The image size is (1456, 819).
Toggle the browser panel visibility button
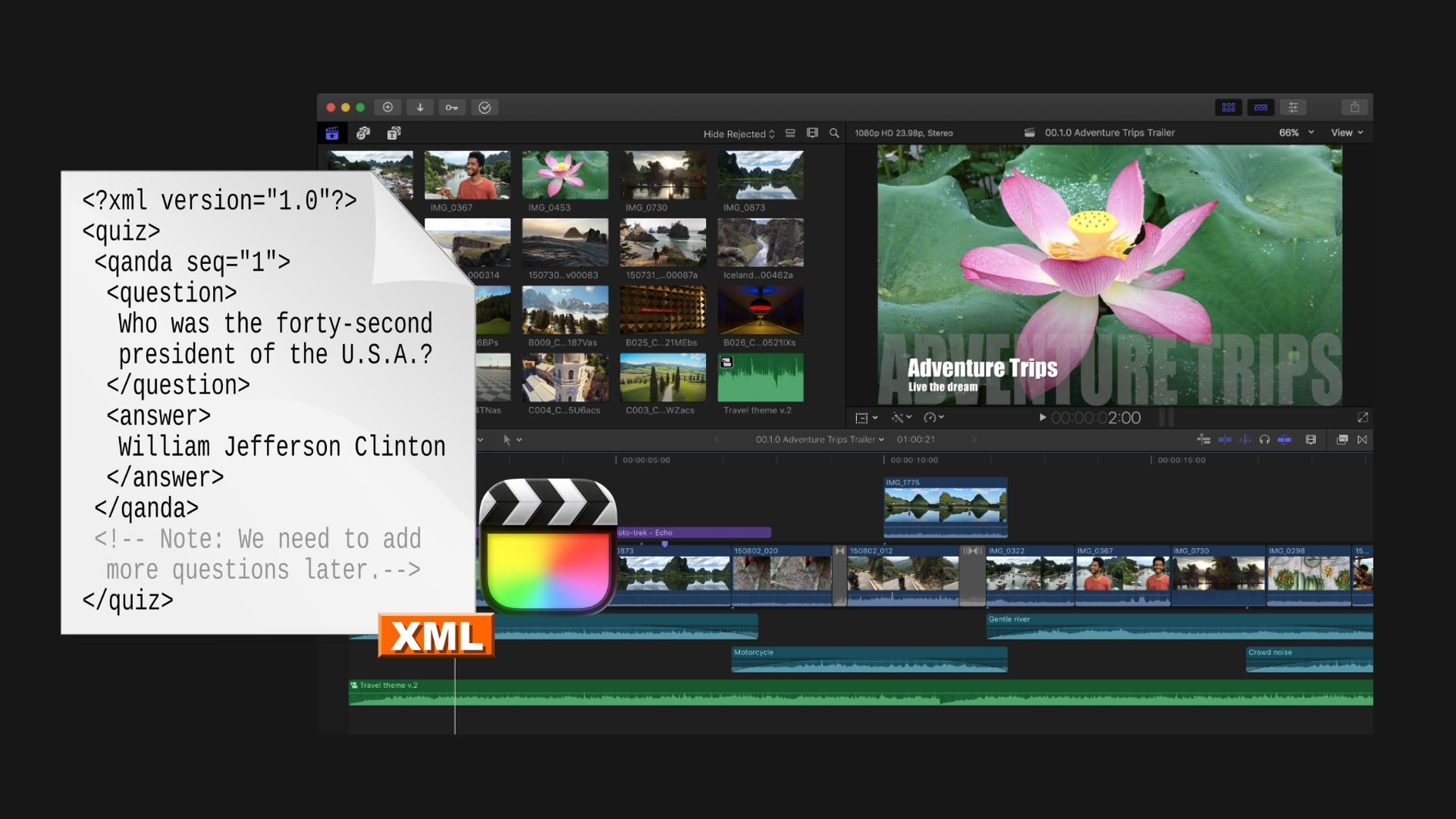[1228, 107]
